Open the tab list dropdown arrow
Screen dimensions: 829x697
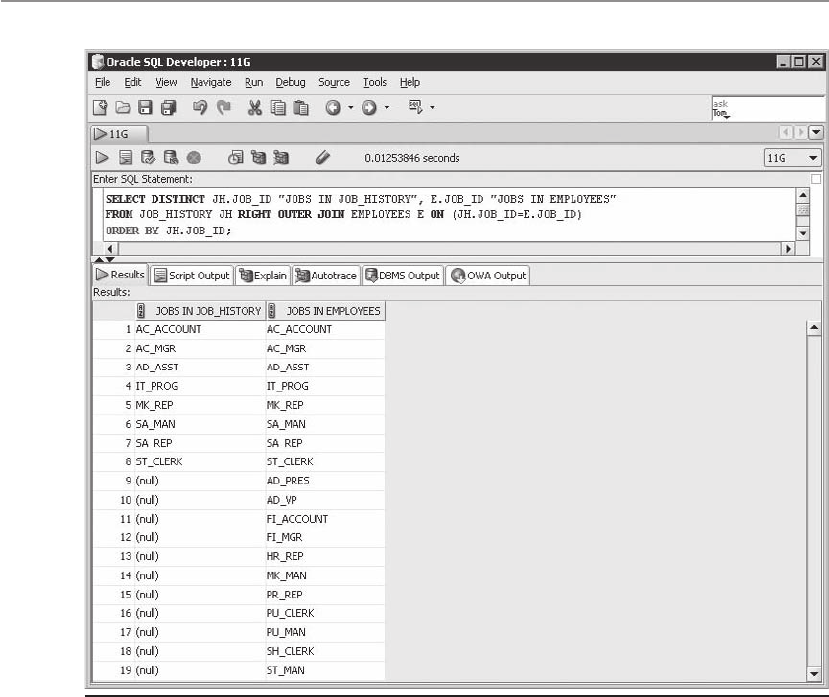click(816, 132)
